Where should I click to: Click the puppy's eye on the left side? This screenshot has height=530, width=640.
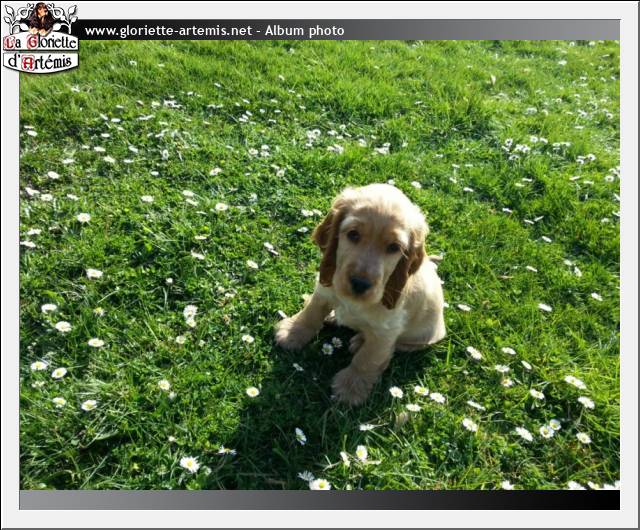[353, 236]
